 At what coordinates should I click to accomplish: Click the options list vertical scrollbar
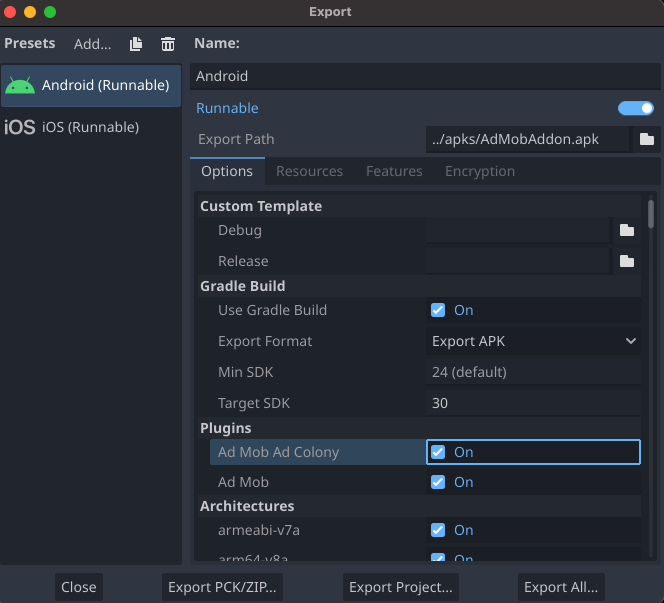click(x=651, y=214)
